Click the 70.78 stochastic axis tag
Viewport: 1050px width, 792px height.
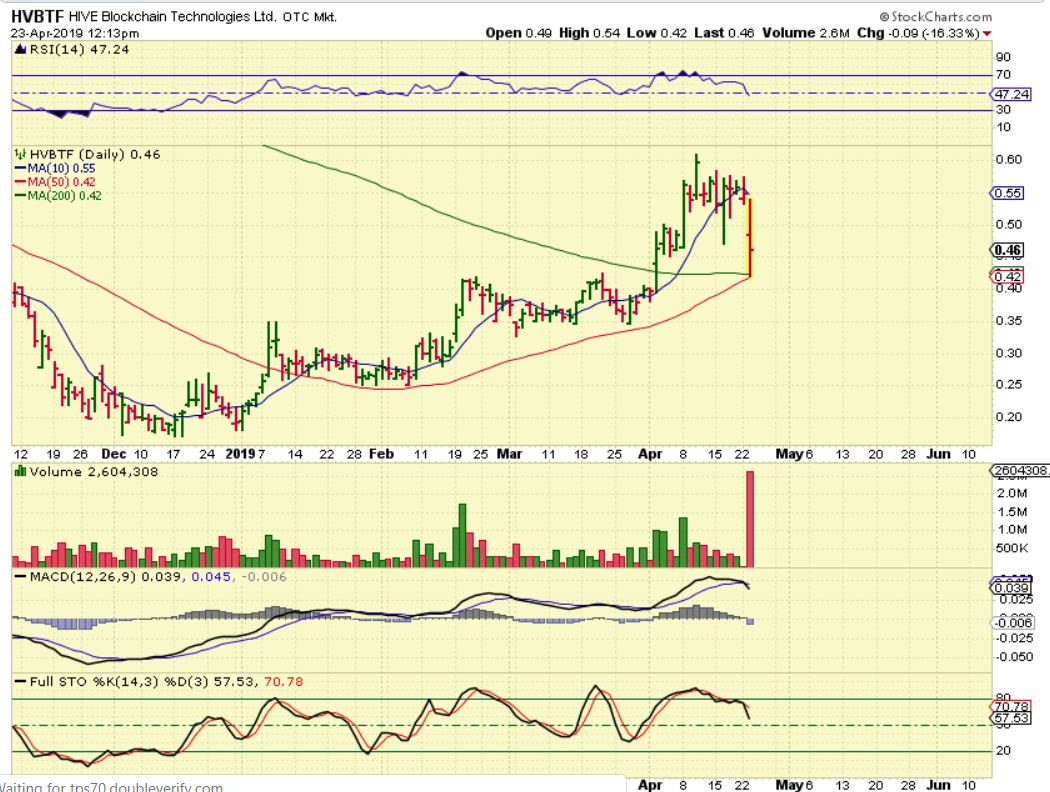click(1011, 706)
